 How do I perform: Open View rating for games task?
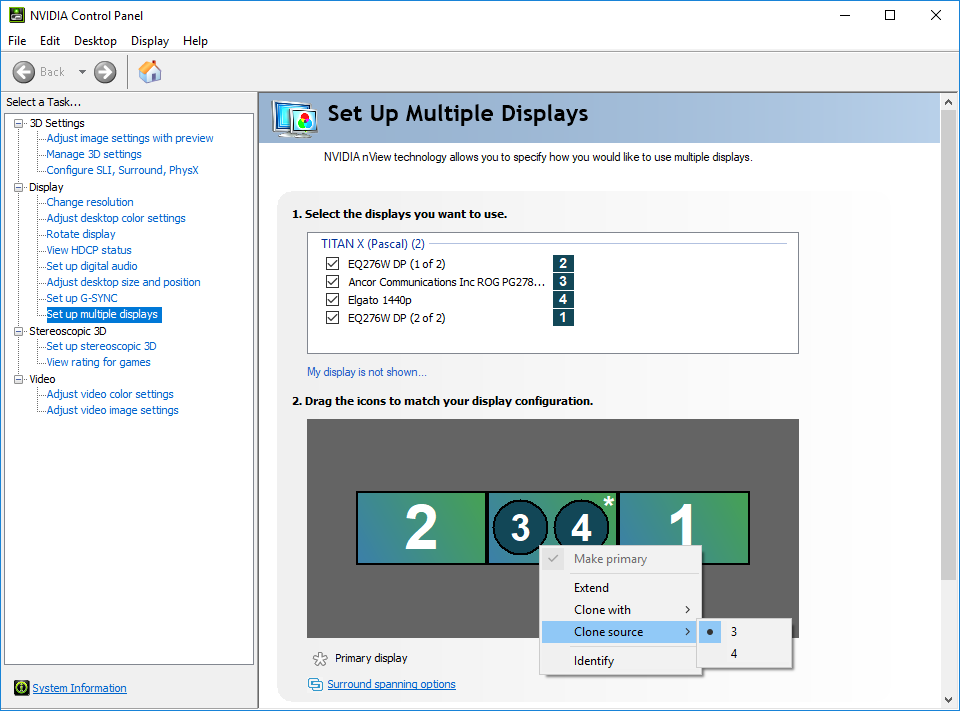[99, 362]
